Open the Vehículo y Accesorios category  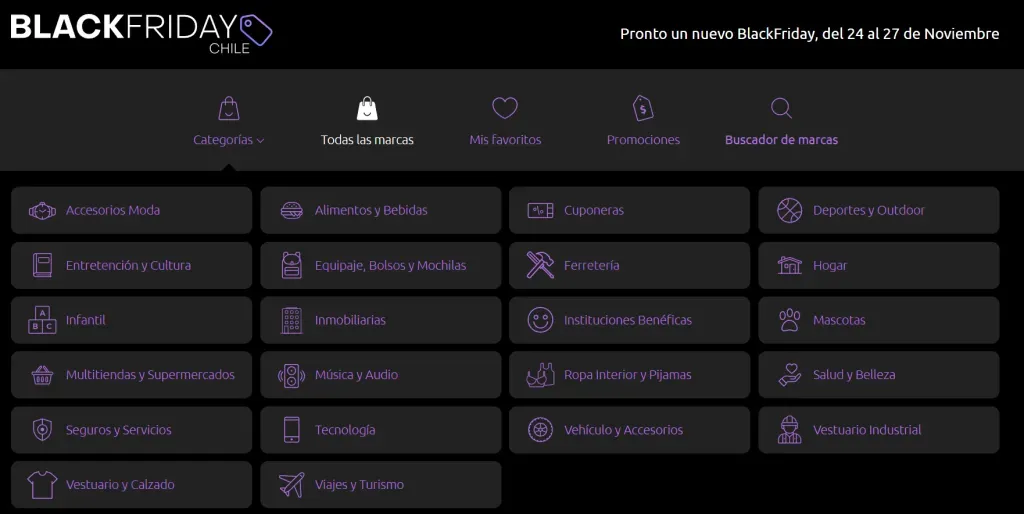630,430
